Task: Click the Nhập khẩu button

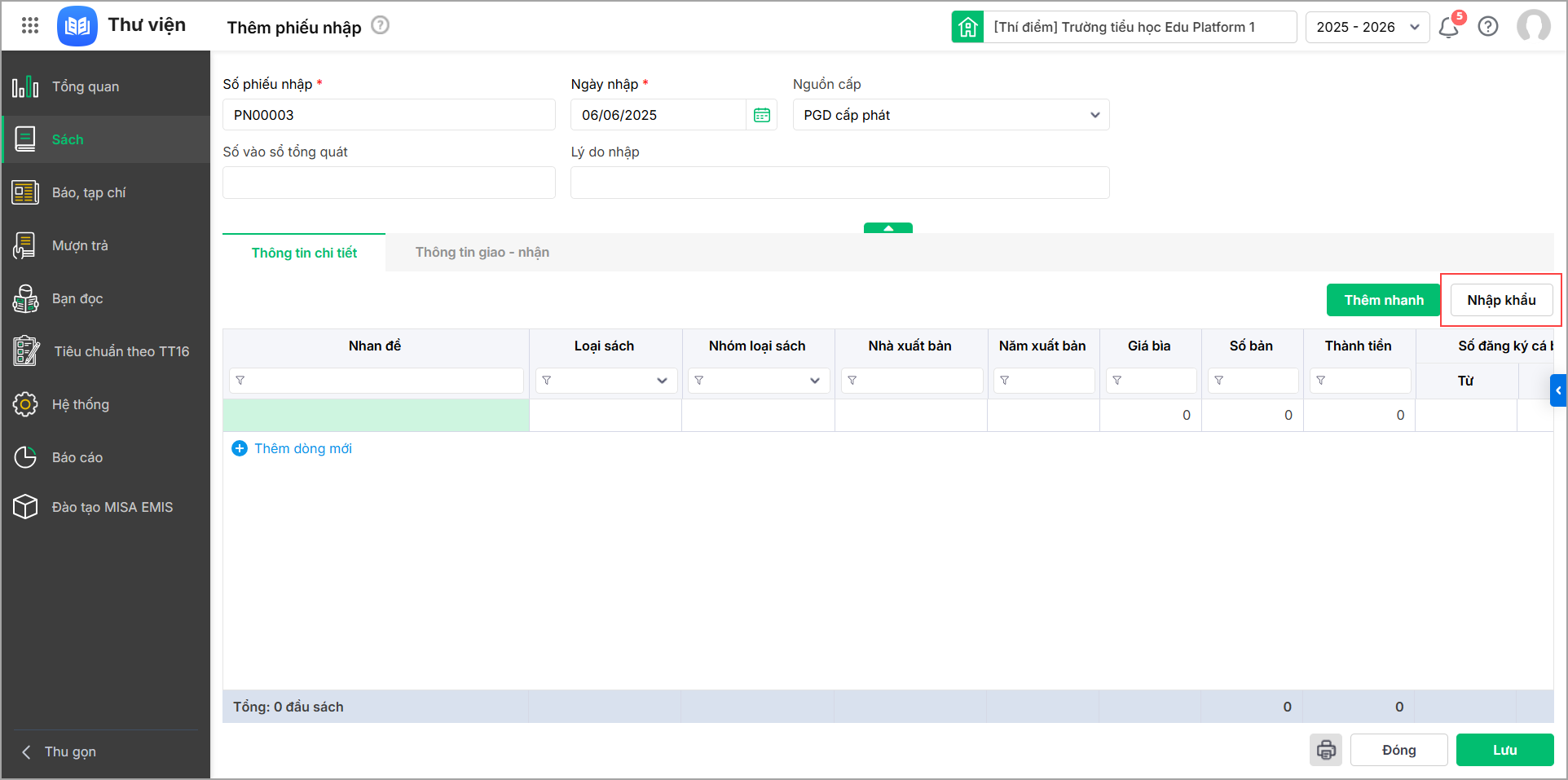Action: tap(1501, 300)
